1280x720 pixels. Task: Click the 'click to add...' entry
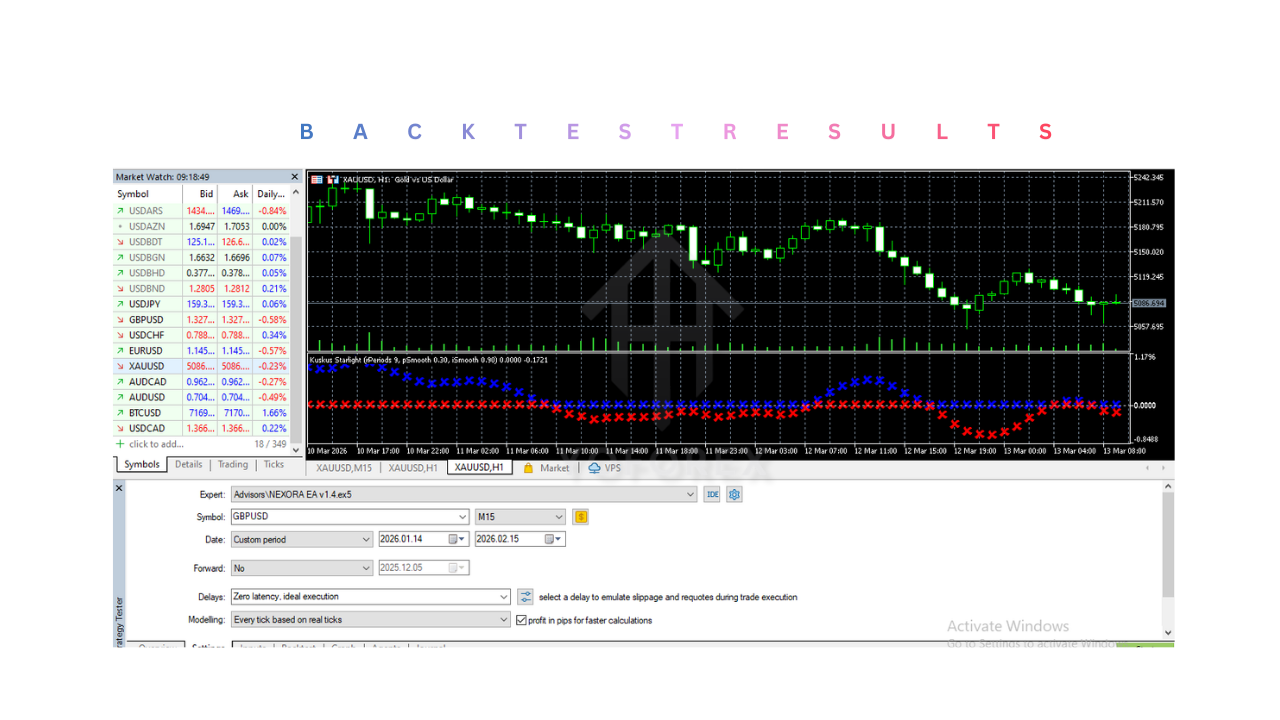pos(158,443)
